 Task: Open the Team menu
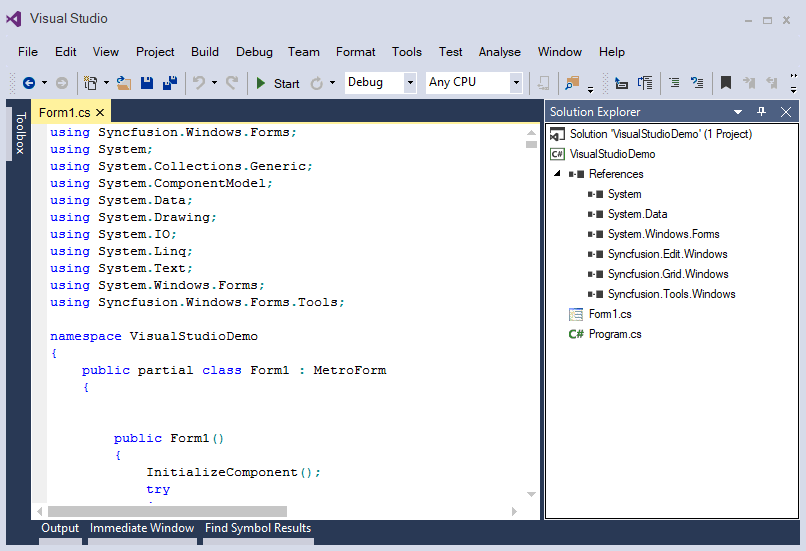(304, 52)
